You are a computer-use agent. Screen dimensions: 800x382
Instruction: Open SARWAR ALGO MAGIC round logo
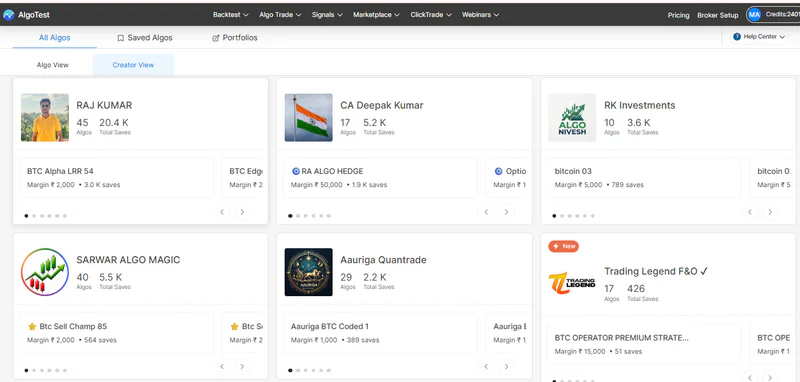[45, 272]
